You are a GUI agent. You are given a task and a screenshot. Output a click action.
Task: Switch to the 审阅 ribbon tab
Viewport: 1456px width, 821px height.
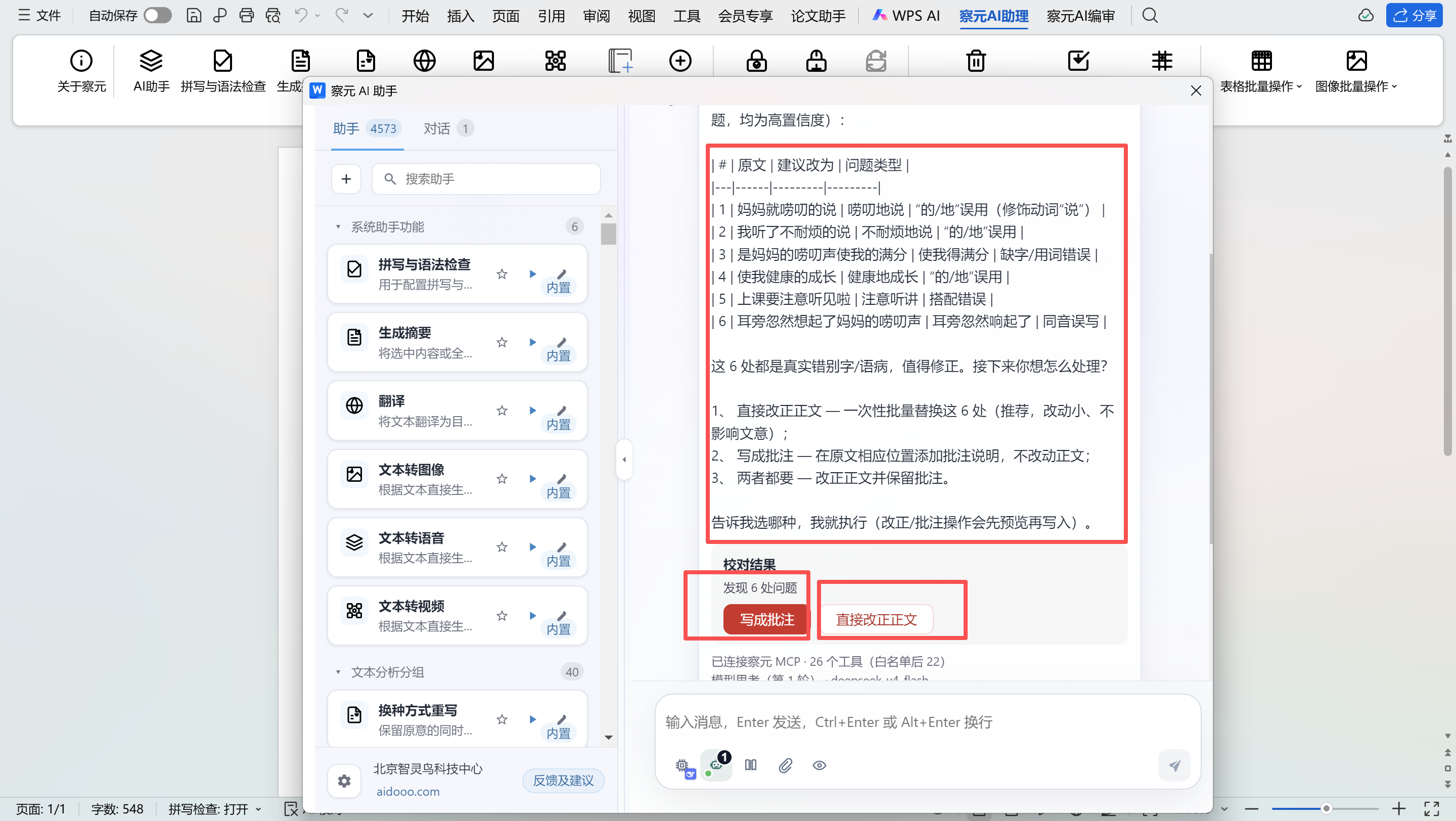(597, 16)
